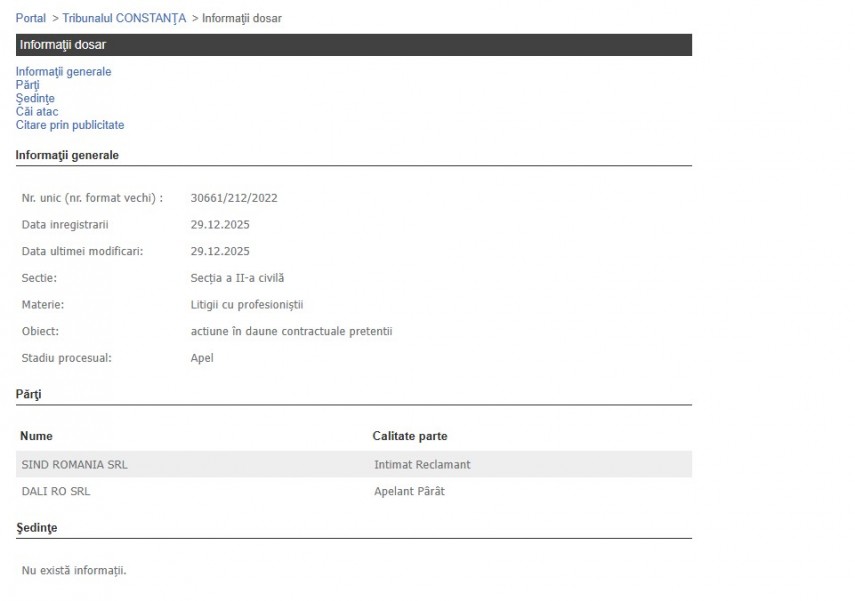The height and width of the screenshot is (601, 855).
Task: Click the Litigii cu profesioniștii value
Action: click(246, 305)
